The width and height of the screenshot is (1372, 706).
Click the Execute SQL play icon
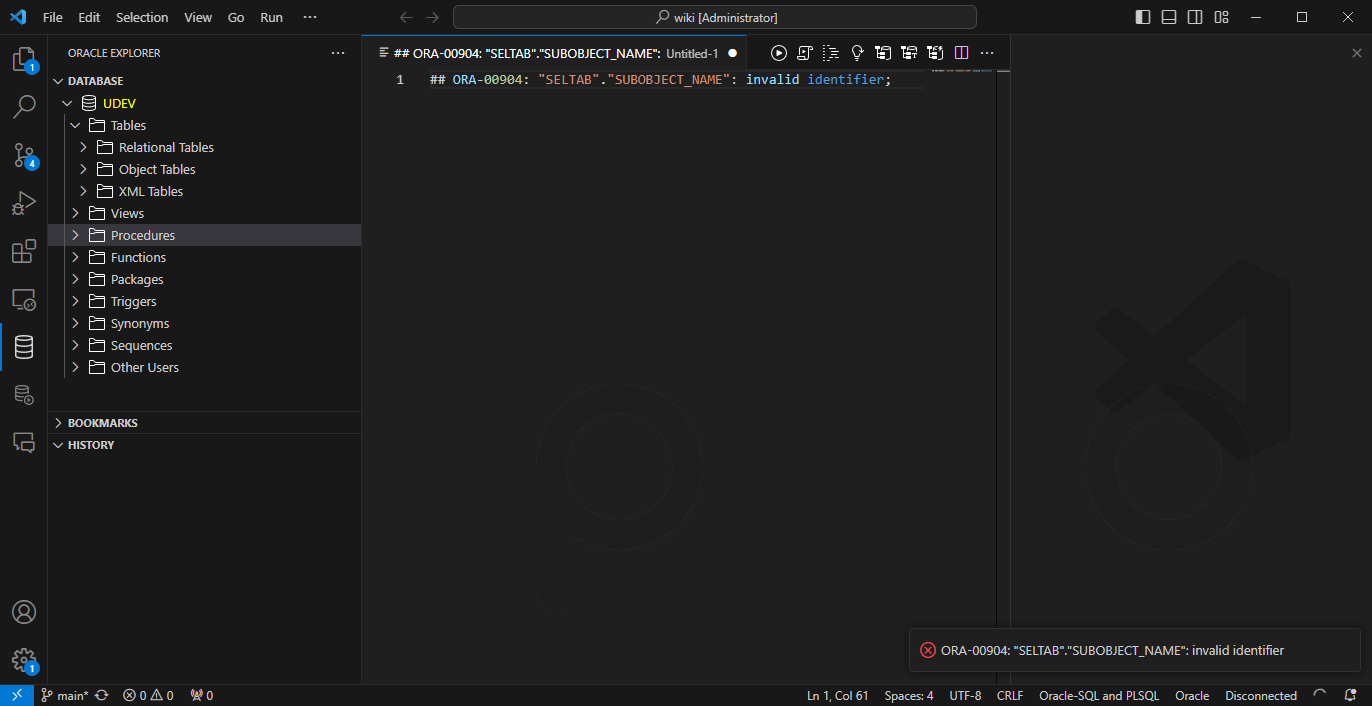click(x=779, y=53)
